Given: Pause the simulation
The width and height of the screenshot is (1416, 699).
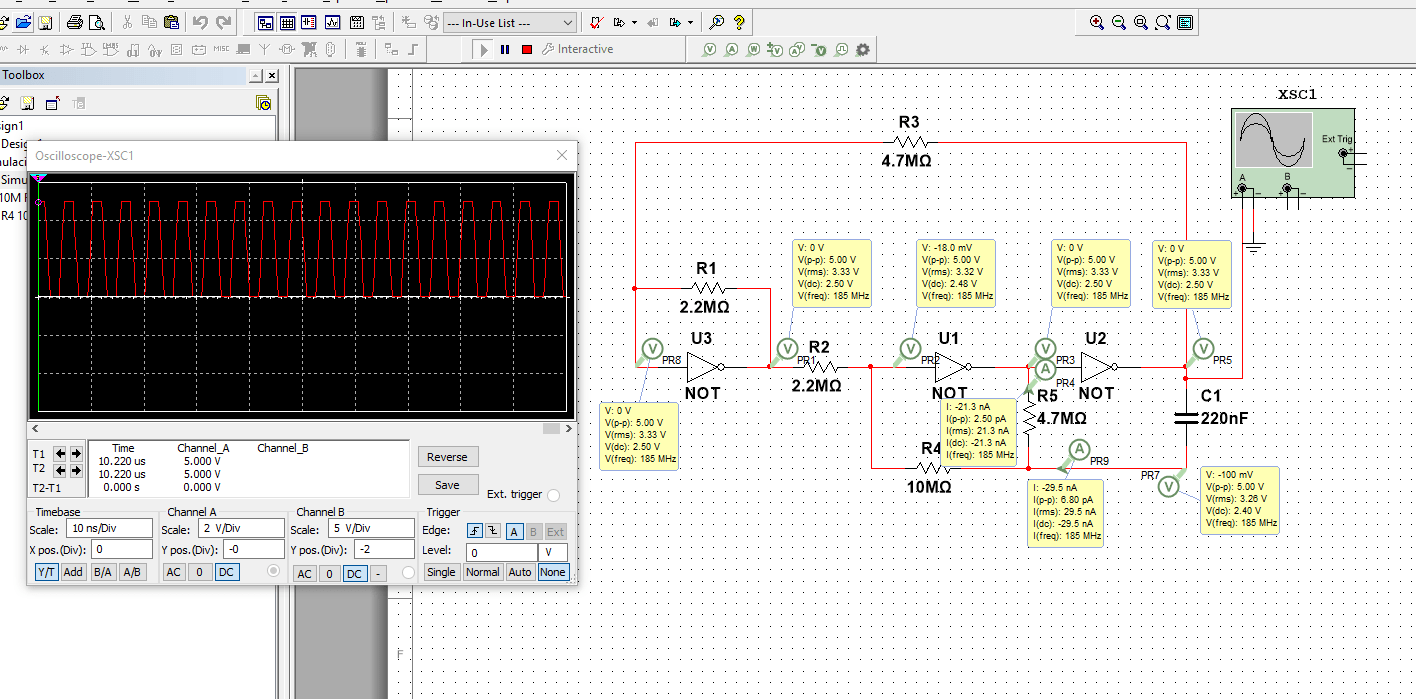Looking at the screenshot, I should click(x=505, y=48).
